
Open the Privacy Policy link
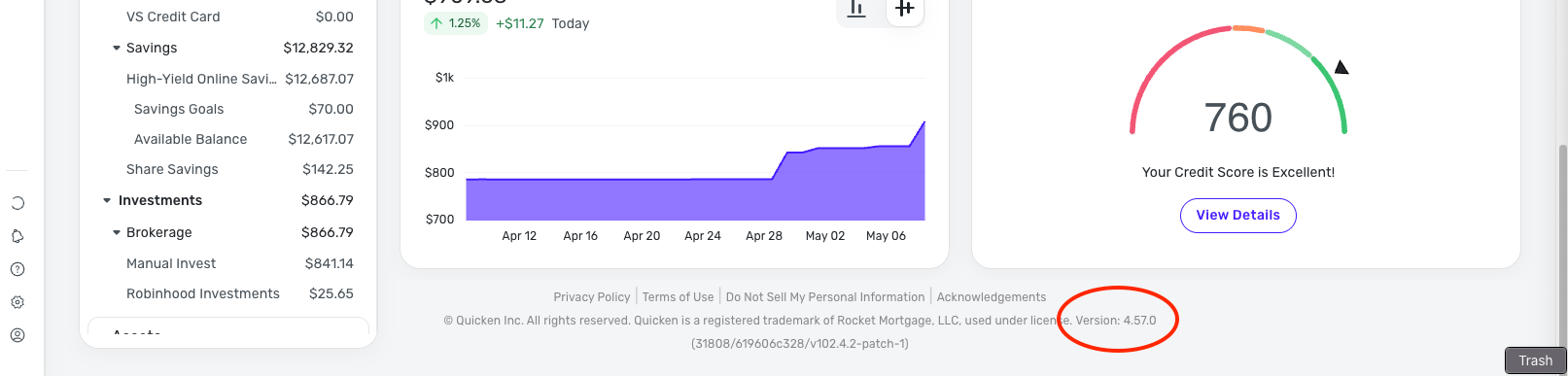592,297
